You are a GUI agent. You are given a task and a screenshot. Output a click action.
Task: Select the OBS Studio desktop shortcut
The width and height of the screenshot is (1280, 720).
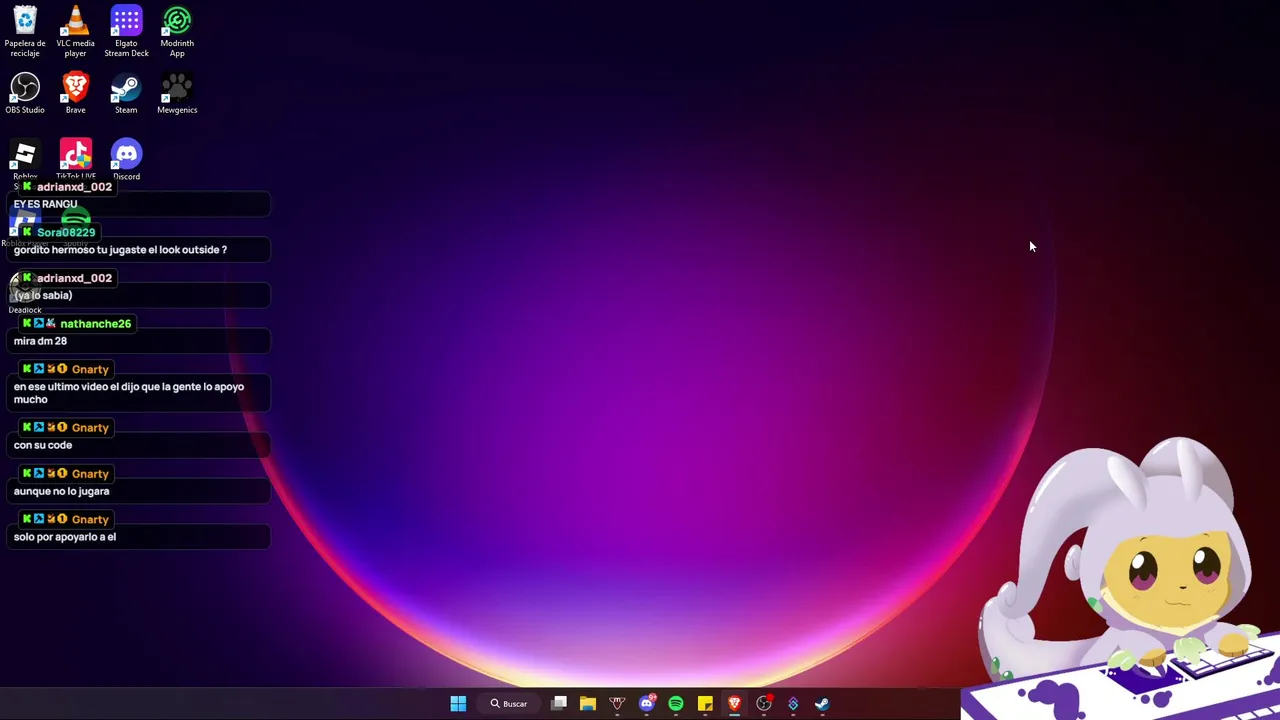tap(25, 94)
